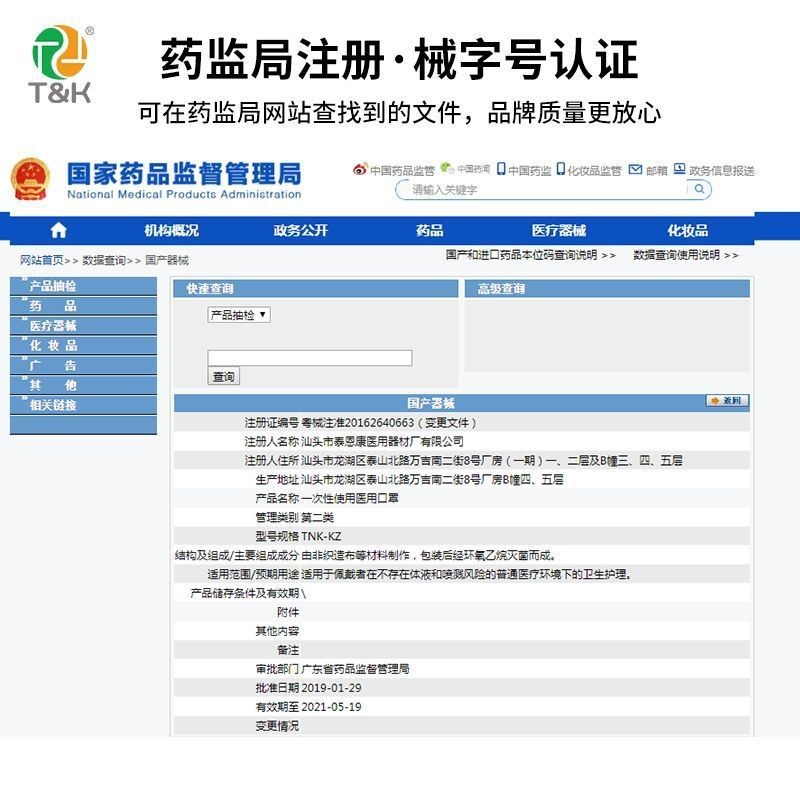
Task: Click the T&K brand logo
Action: tap(60, 64)
